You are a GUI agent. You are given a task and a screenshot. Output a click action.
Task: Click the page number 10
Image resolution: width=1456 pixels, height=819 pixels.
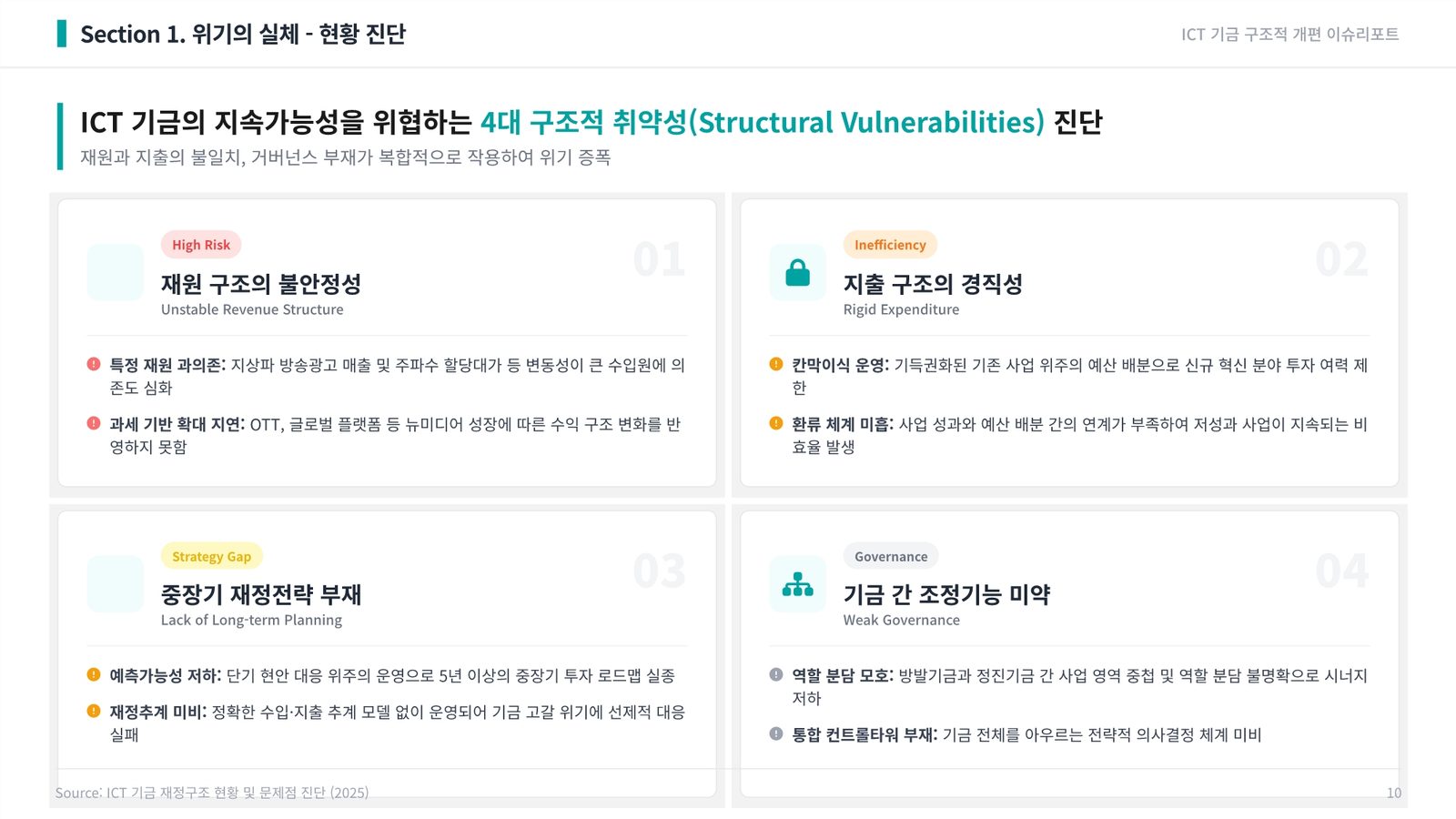pyautogui.click(x=1393, y=793)
